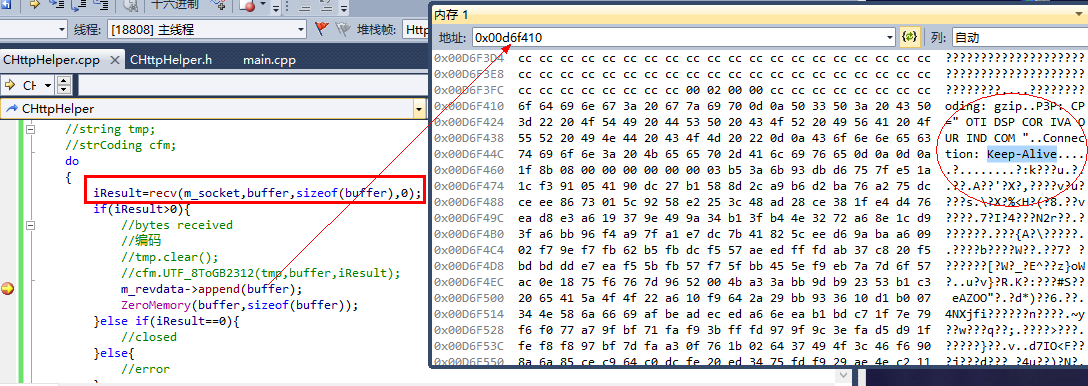
Task: Click the //tmp.clear(); comment line
Action: [169, 257]
